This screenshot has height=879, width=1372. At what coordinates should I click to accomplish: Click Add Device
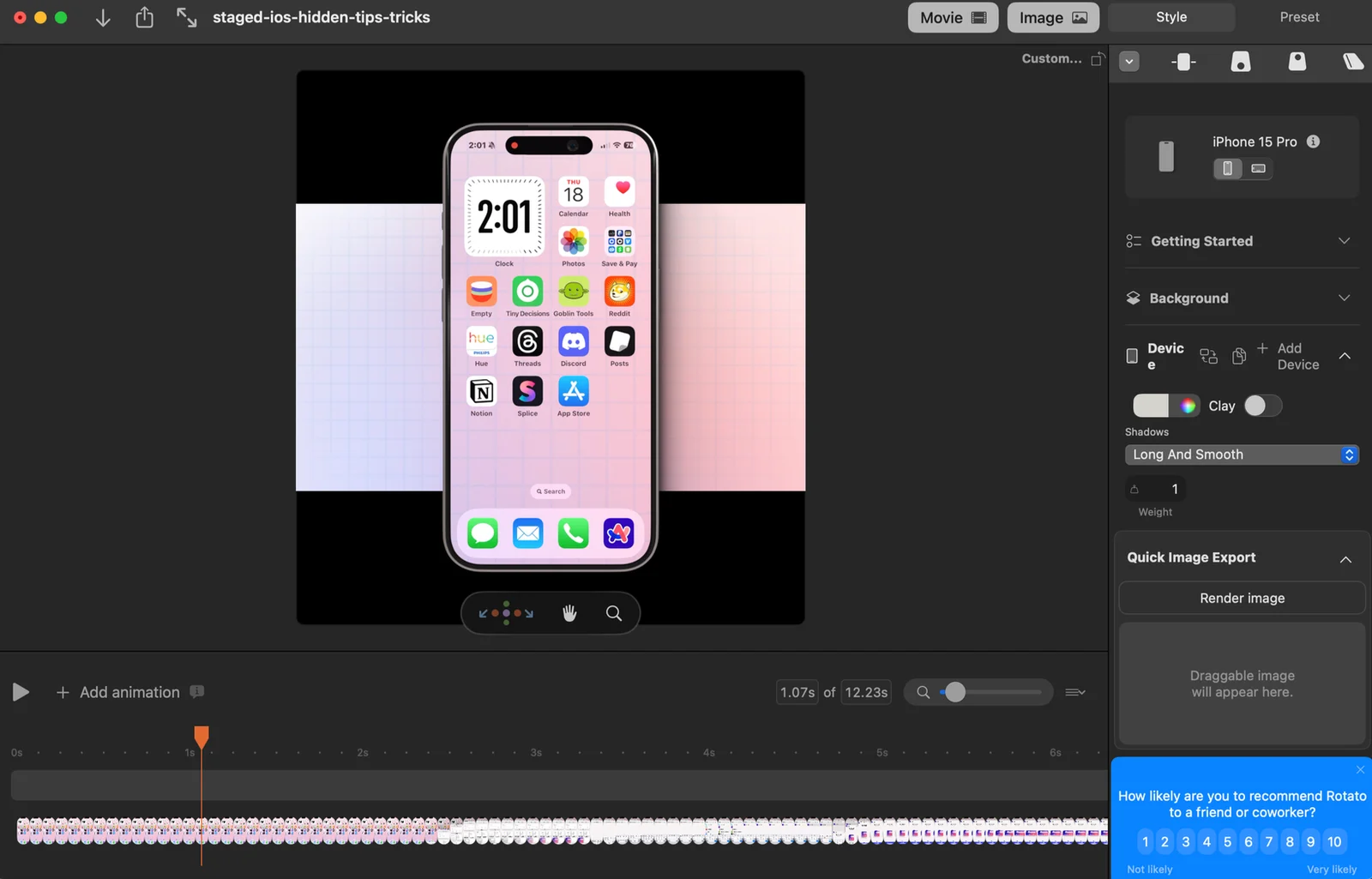point(1288,356)
